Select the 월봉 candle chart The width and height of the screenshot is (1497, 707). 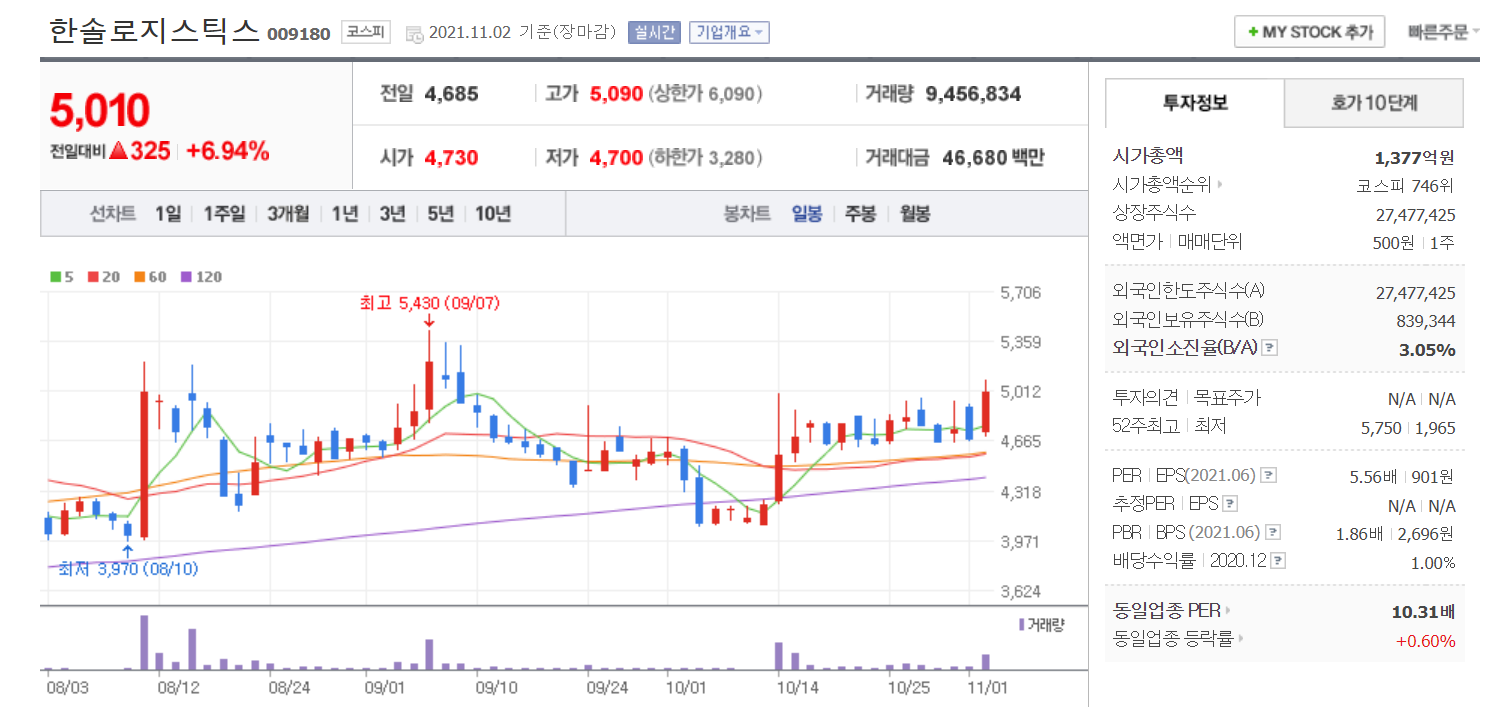tap(914, 213)
